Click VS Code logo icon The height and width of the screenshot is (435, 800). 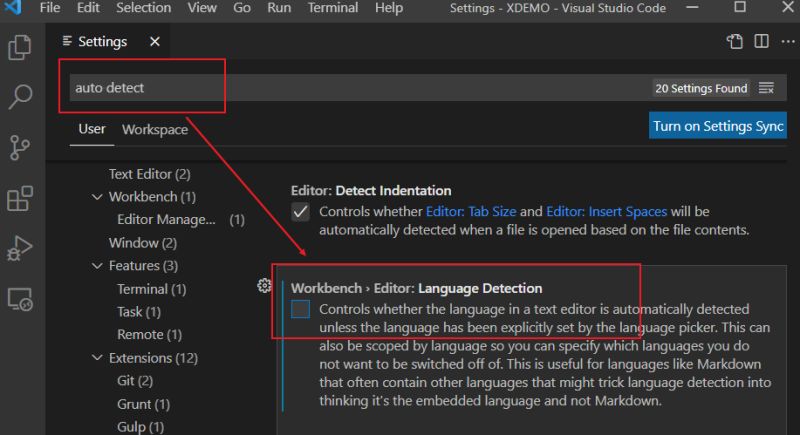pos(12,7)
